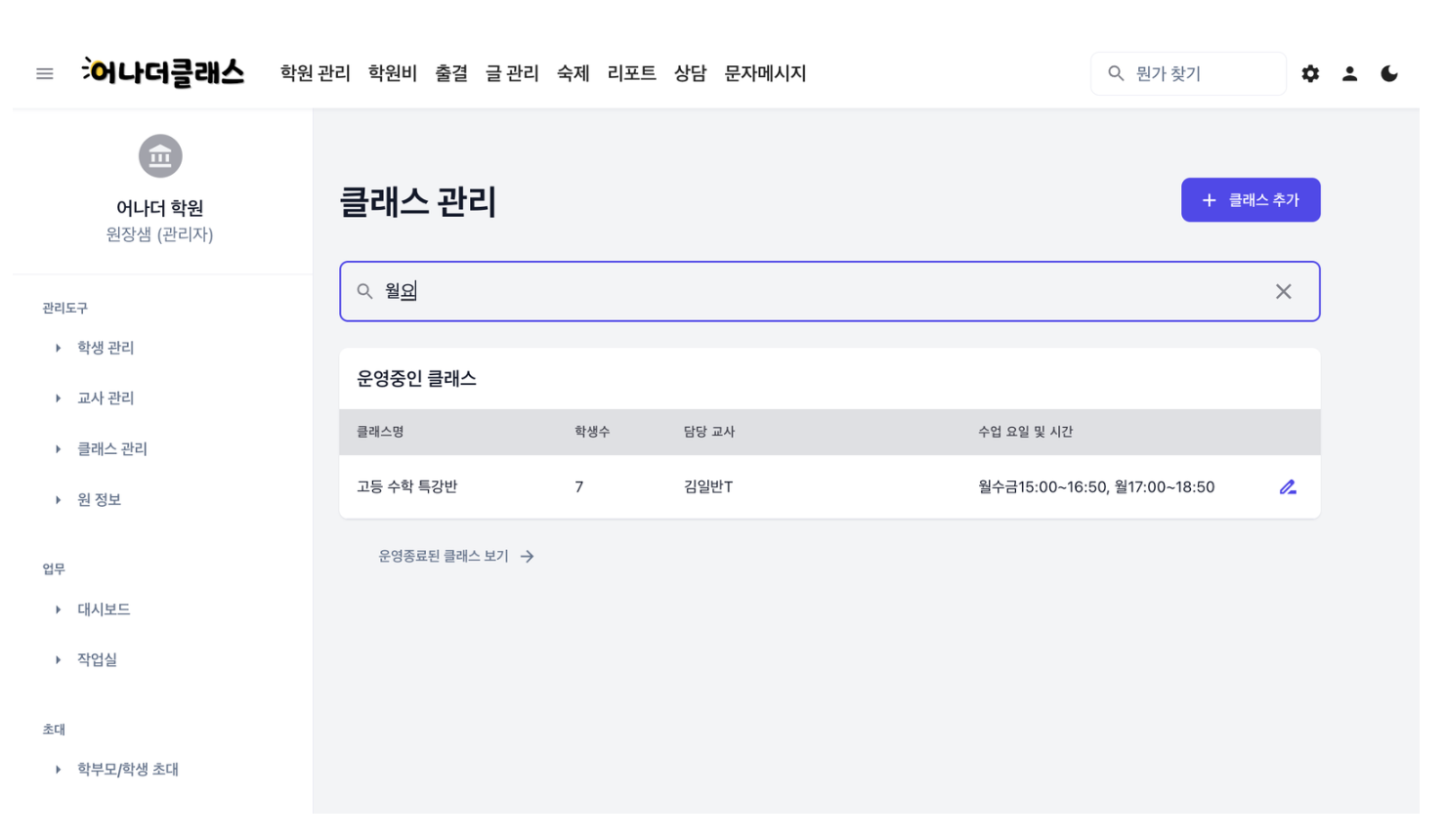The width and height of the screenshot is (1446, 840).
Task: Click teacher name 김일반T
Action: (708, 486)
